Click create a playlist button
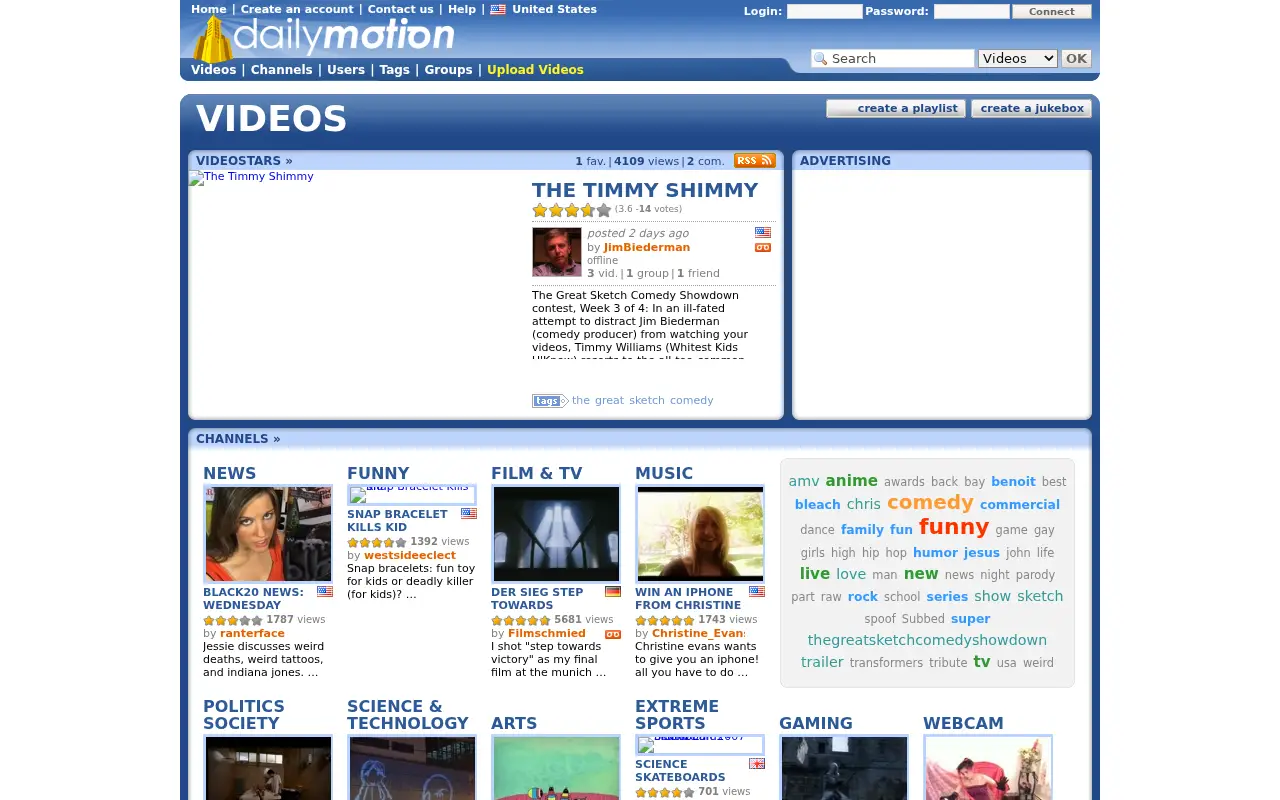This screenshot has height=800, width=1280. pyautogui.click(x=896, y=108)
